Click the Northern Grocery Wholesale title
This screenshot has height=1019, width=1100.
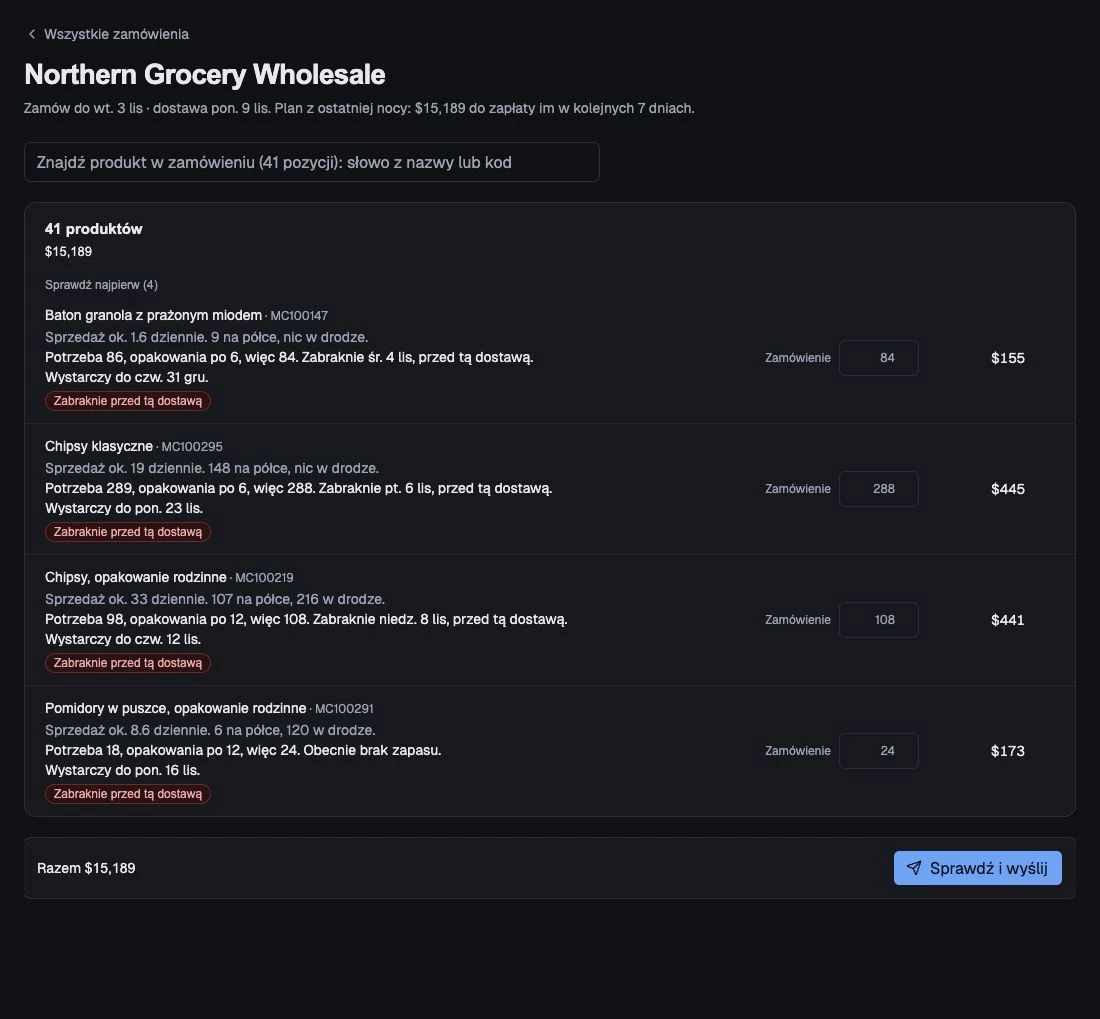click(205, 75)
